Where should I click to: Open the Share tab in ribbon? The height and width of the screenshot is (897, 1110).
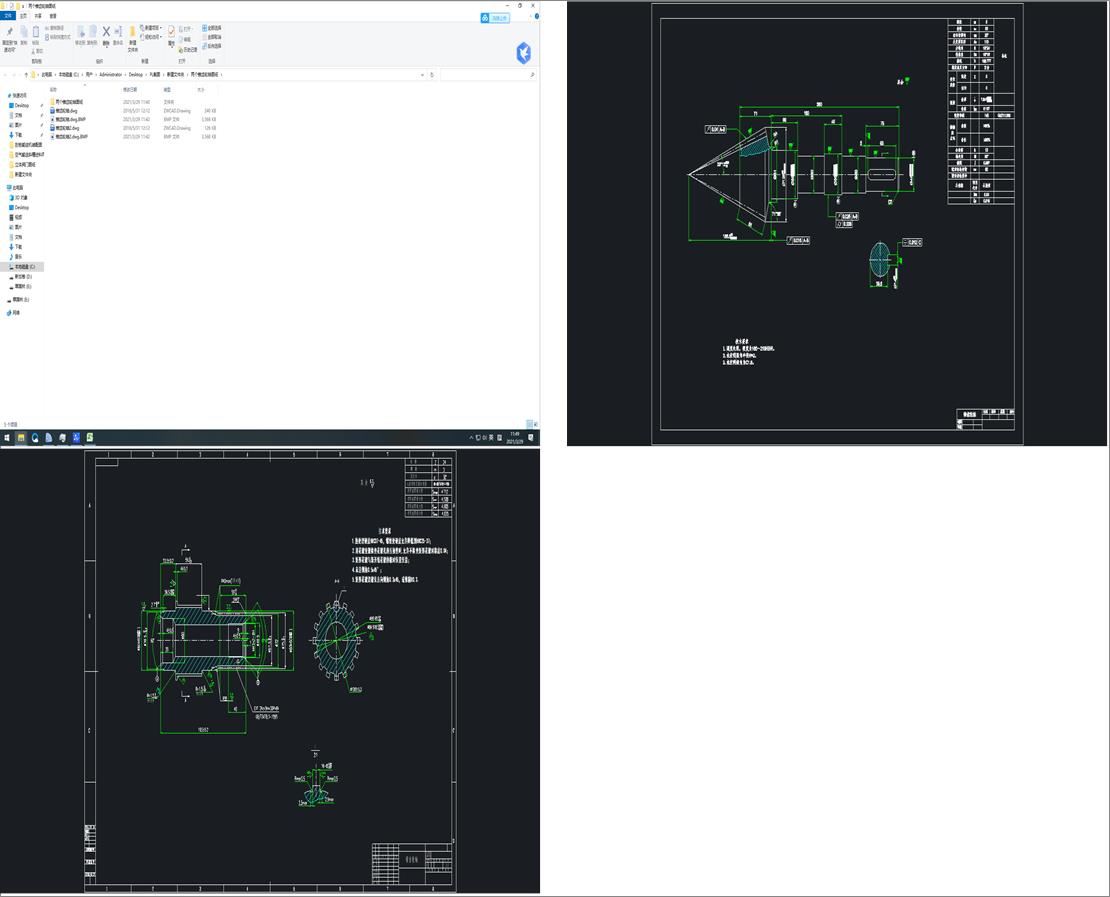coord(38,16)
